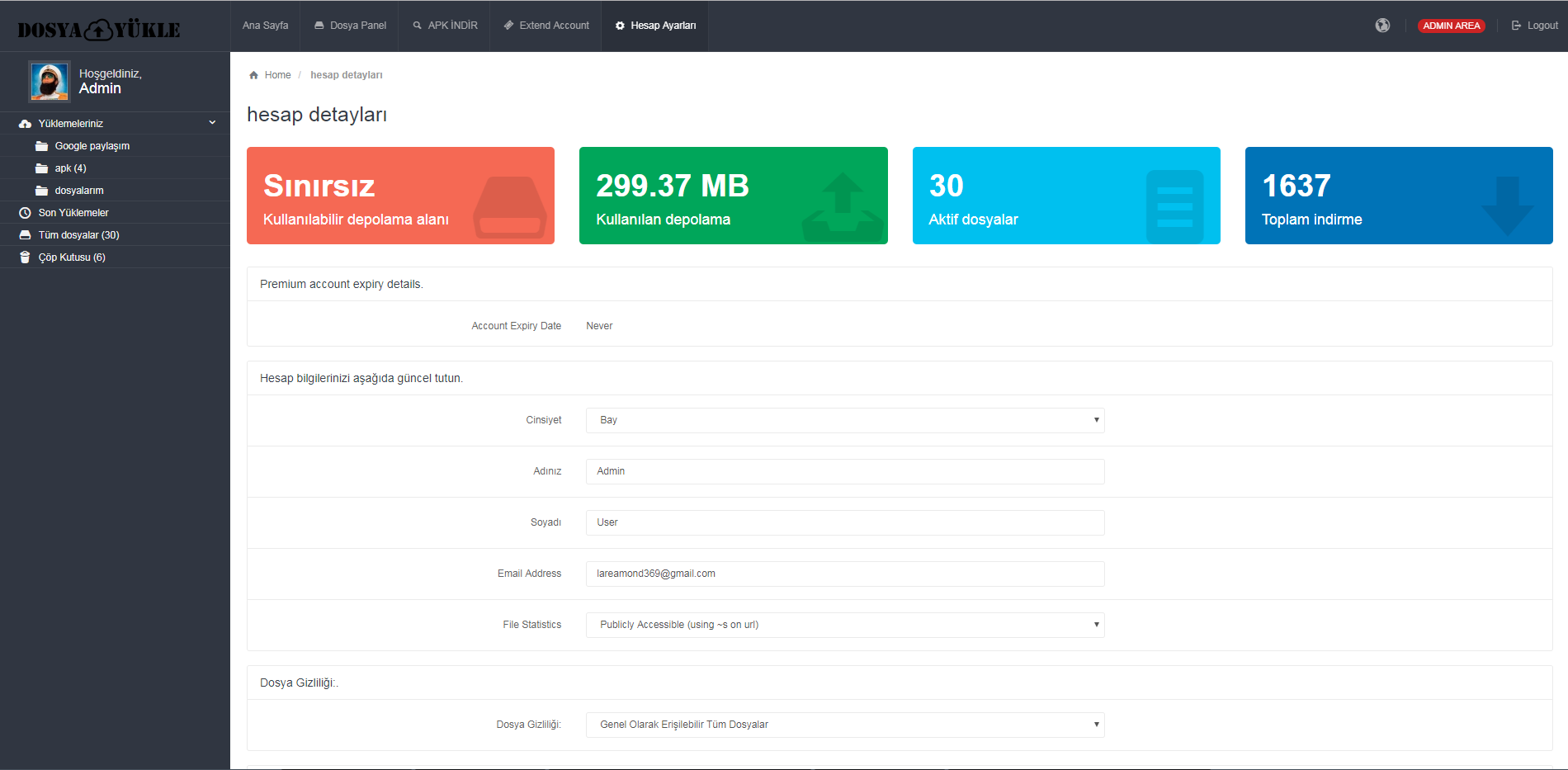Viewport: 1568px width, 770px height.
Task: Click the Admin avatar picture
Action: (x=50, y=81)
